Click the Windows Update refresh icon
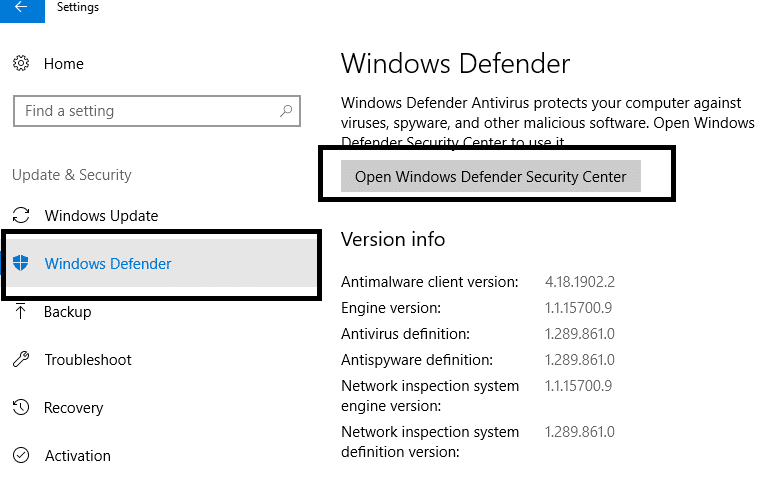 click(x=21, y=216)
